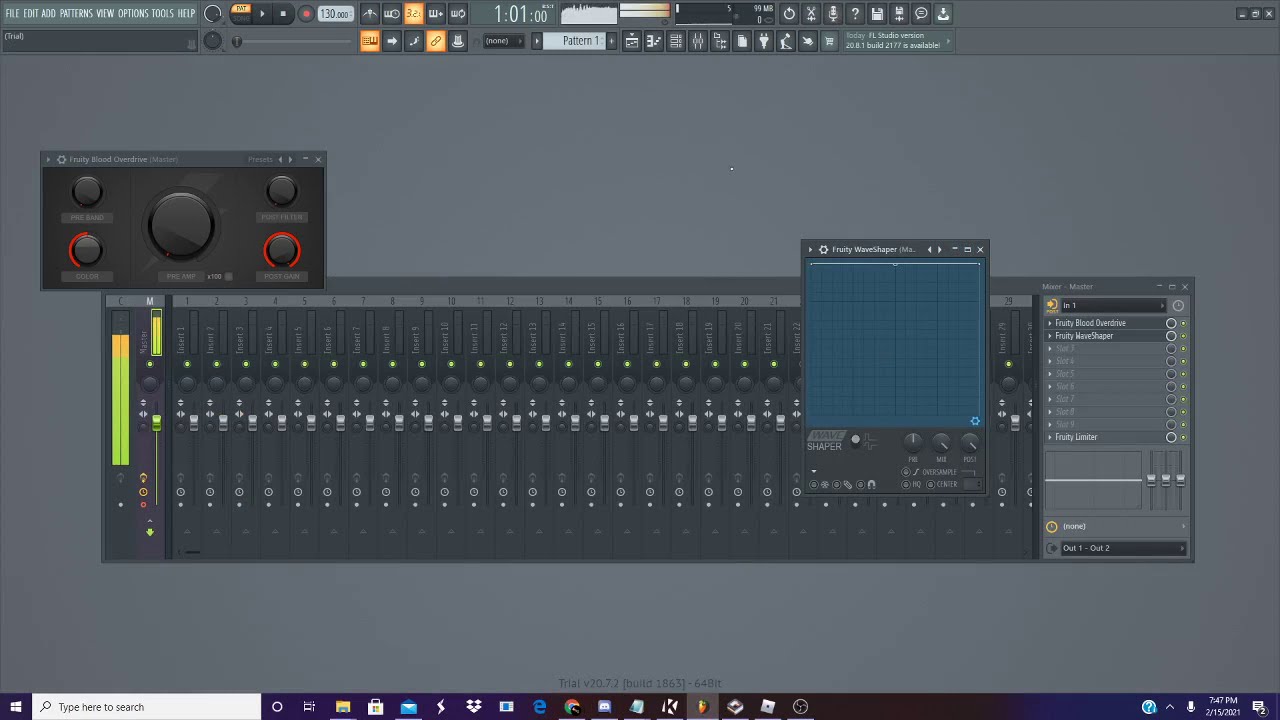Image resolution: width=1280 pixels, height=720 pixels.
Task: Click the Insert 1 volume fader
Action: (x=193, y=423)
